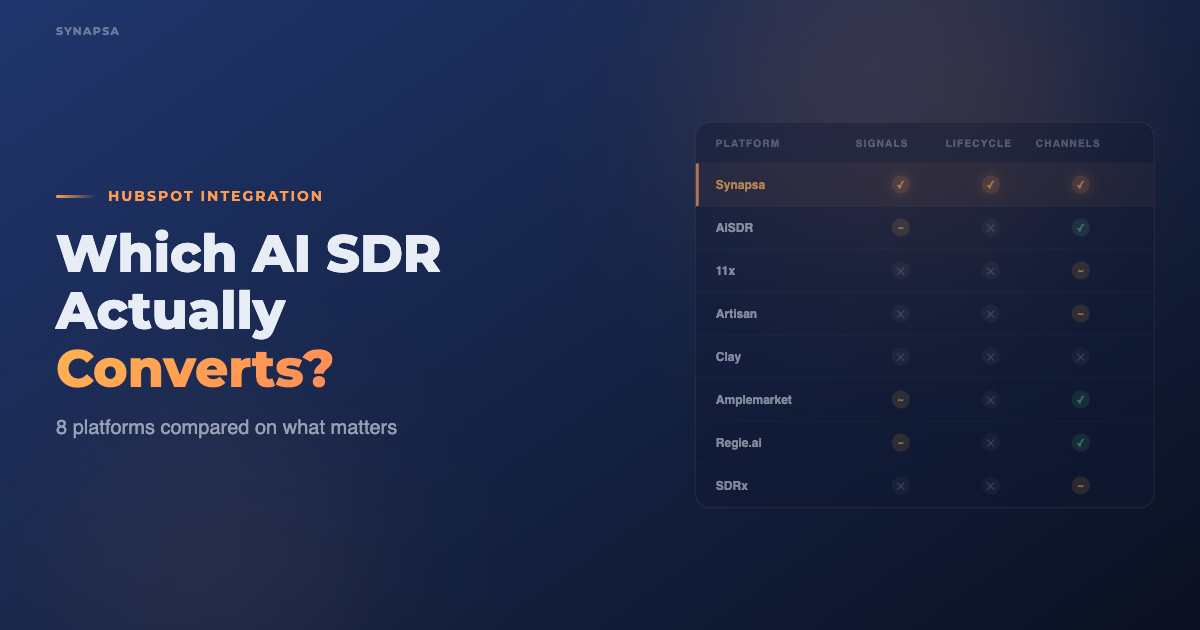
Task: Click '8 platforms compared on what matters'
Action: pyautogui.click(x=227, y=427)
